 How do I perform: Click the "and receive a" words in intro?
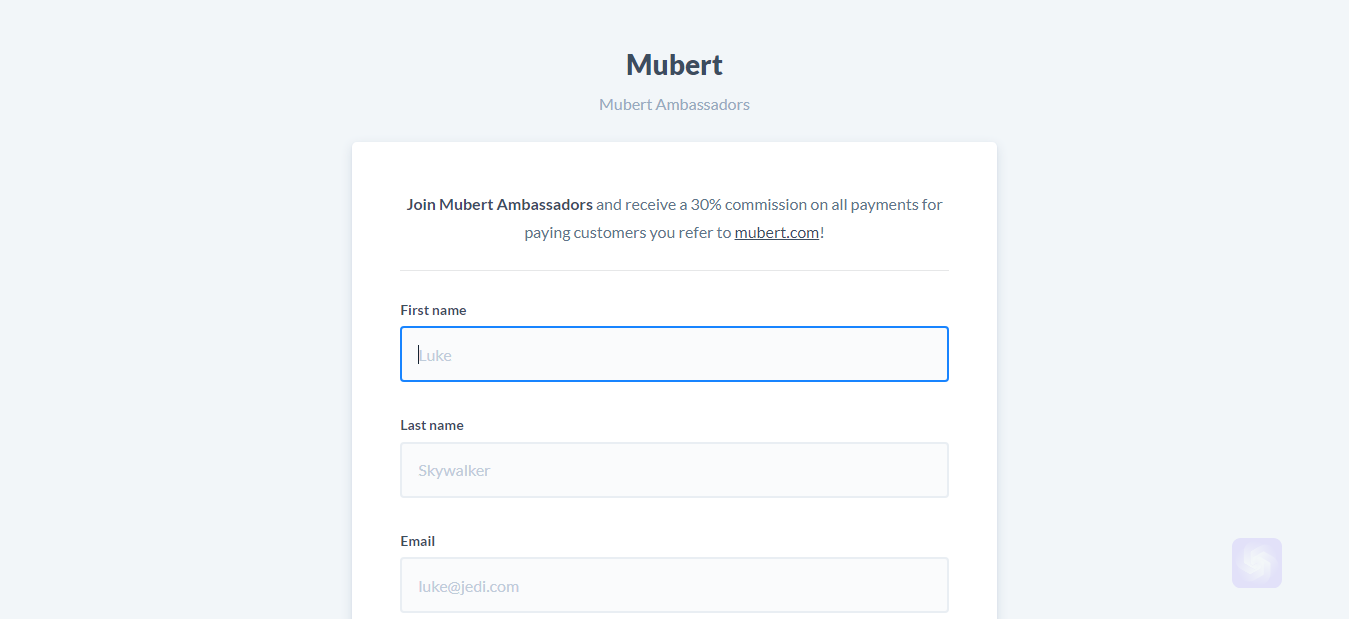coord(641,204)
